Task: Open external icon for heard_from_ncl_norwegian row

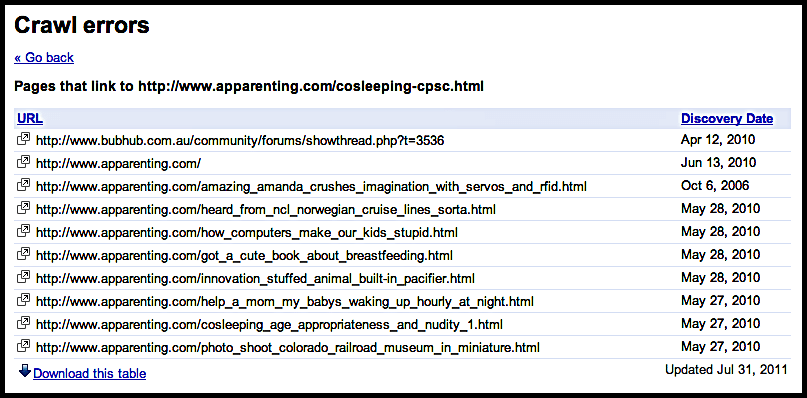Action: 23,209
